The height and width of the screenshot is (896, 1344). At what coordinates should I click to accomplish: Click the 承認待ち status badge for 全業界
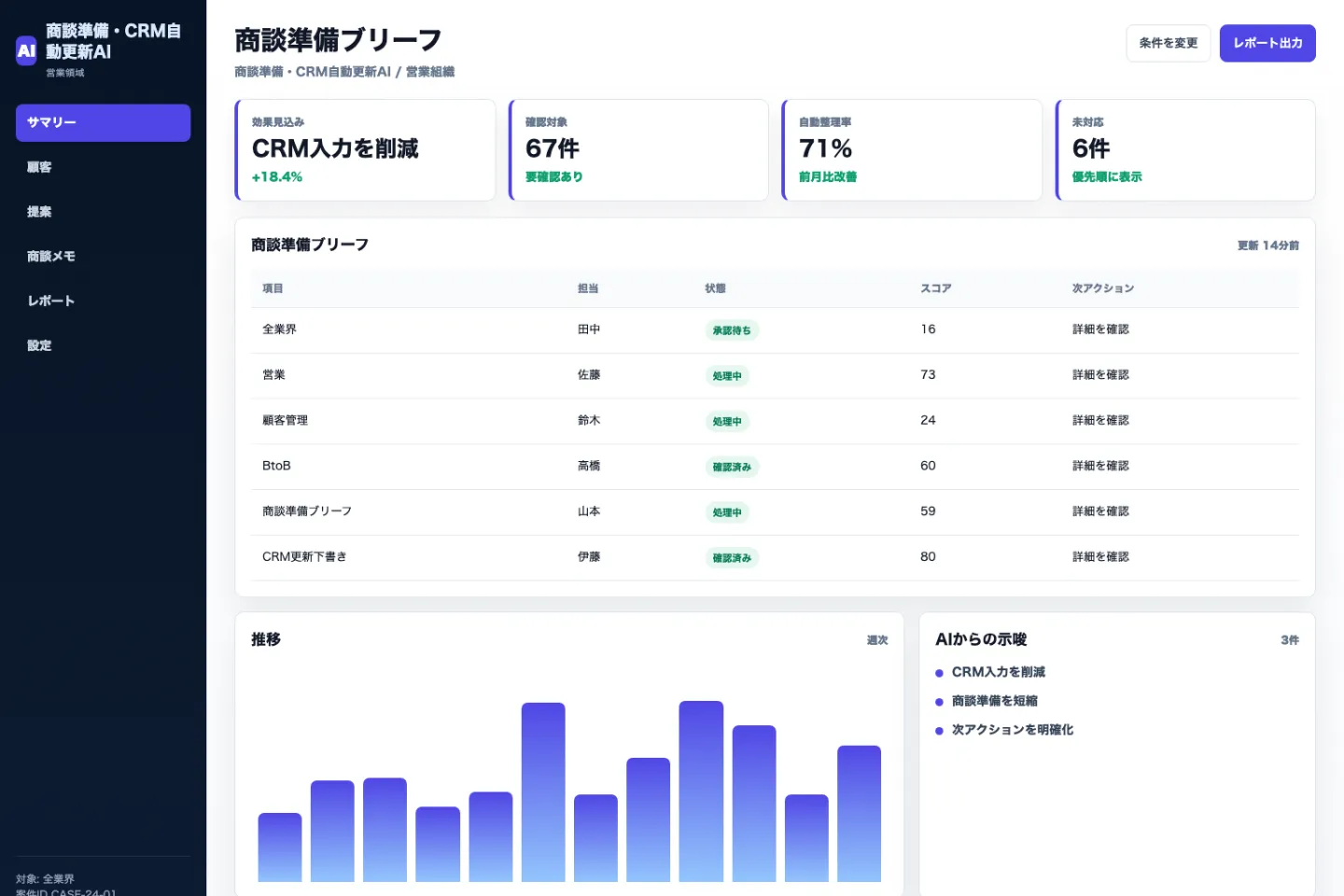732,330
